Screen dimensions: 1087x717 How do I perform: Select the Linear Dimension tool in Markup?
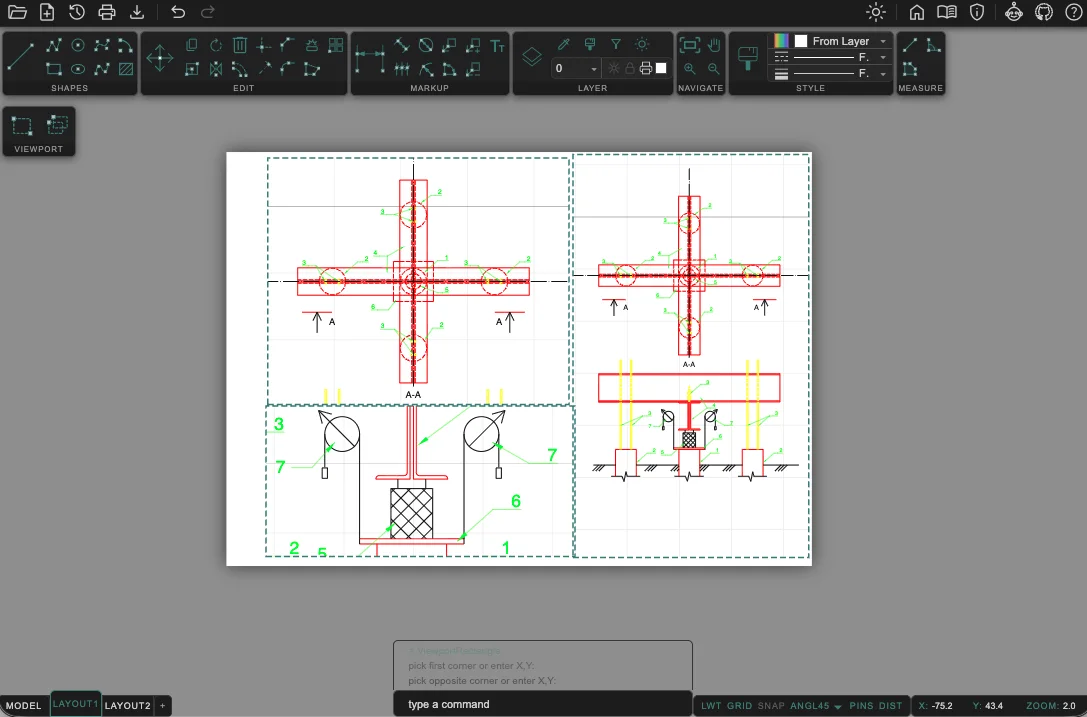click(369, 59)
